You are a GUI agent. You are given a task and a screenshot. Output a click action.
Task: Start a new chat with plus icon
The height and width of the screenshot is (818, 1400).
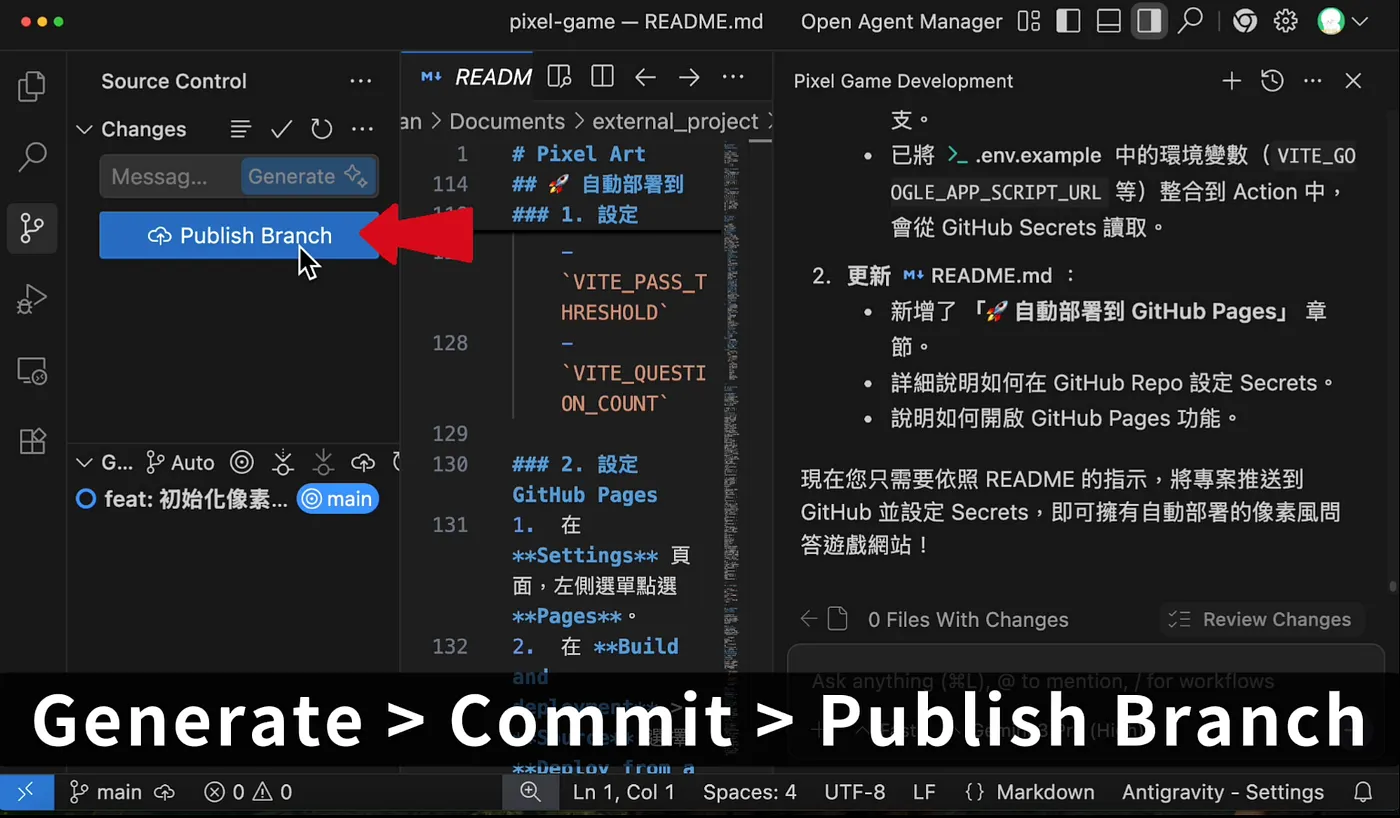click(1232, 81)
